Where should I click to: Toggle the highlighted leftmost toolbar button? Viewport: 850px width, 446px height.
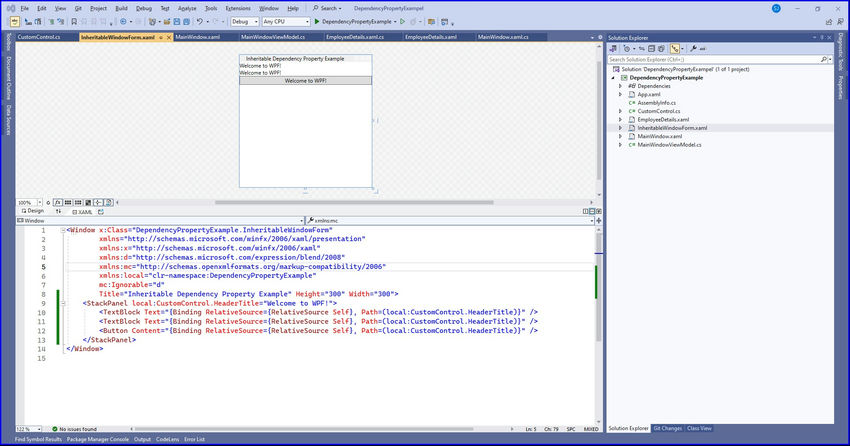point(15,22)
